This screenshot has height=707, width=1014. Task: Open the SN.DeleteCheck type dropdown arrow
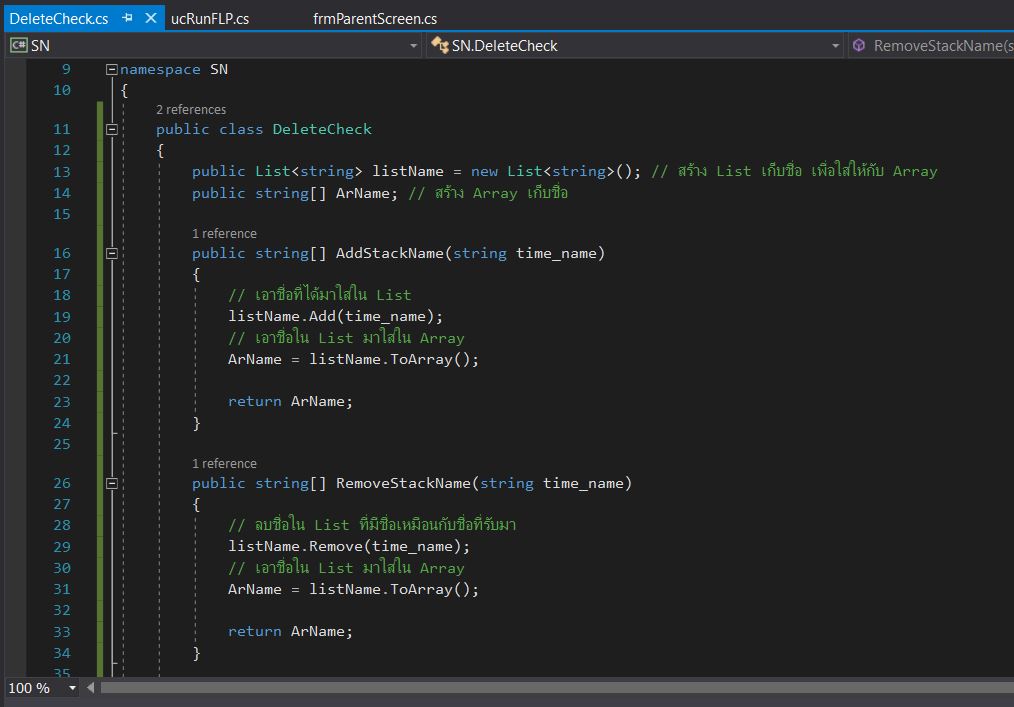pos(836,46)
